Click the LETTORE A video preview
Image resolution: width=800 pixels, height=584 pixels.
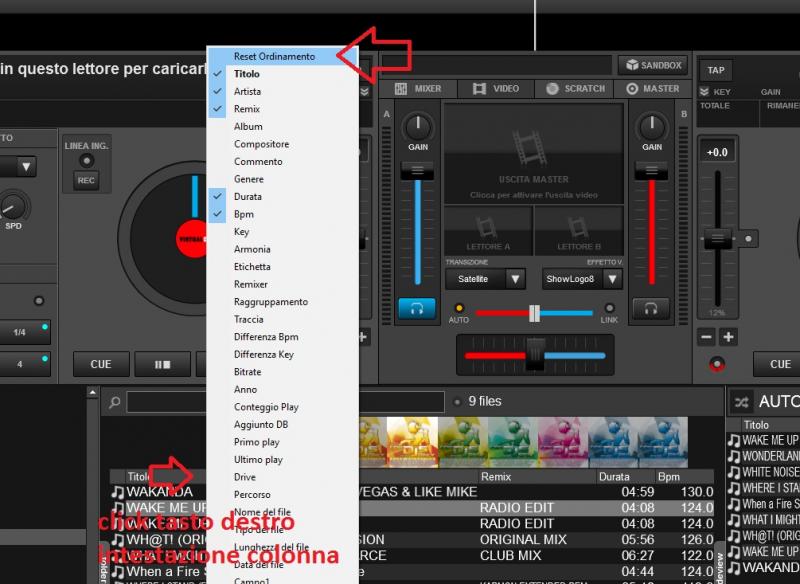tap(488, 231)
